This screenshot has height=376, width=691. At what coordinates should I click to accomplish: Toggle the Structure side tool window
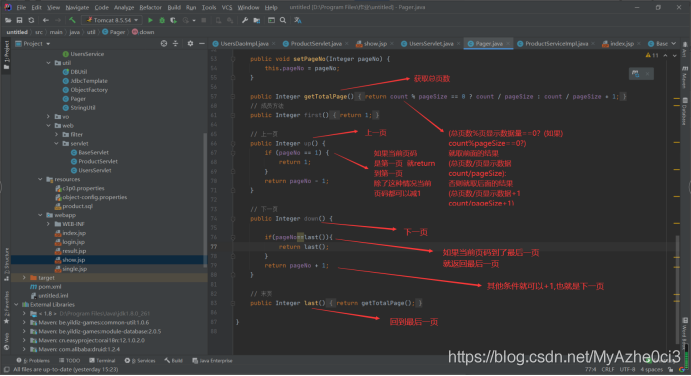point(6,264)
